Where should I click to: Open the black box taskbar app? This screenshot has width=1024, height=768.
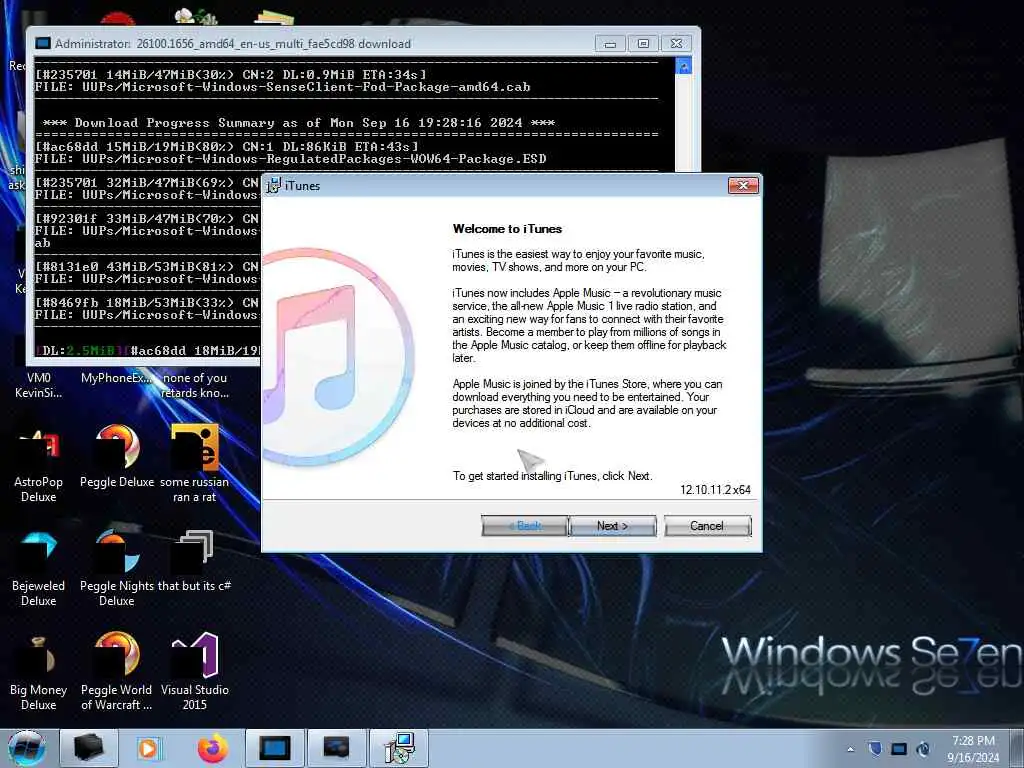coord(89,748)
